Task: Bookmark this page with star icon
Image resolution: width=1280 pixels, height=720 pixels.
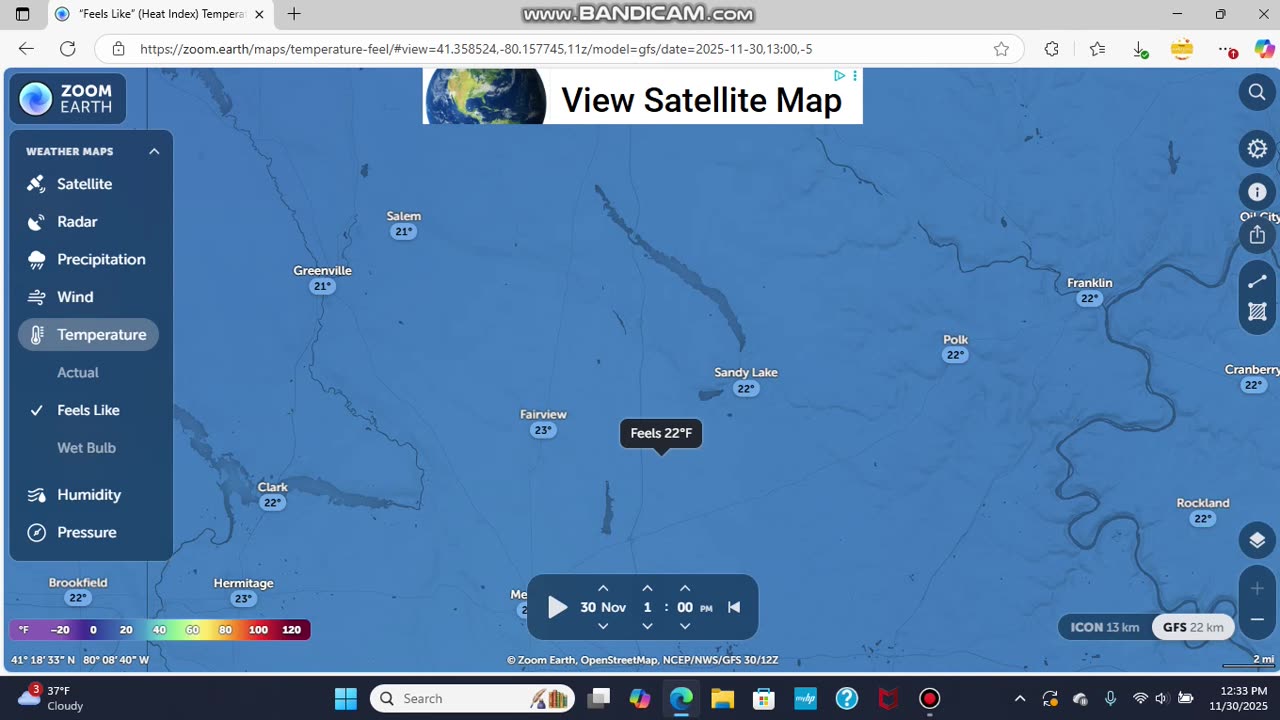Action: tap(1001, 49)
